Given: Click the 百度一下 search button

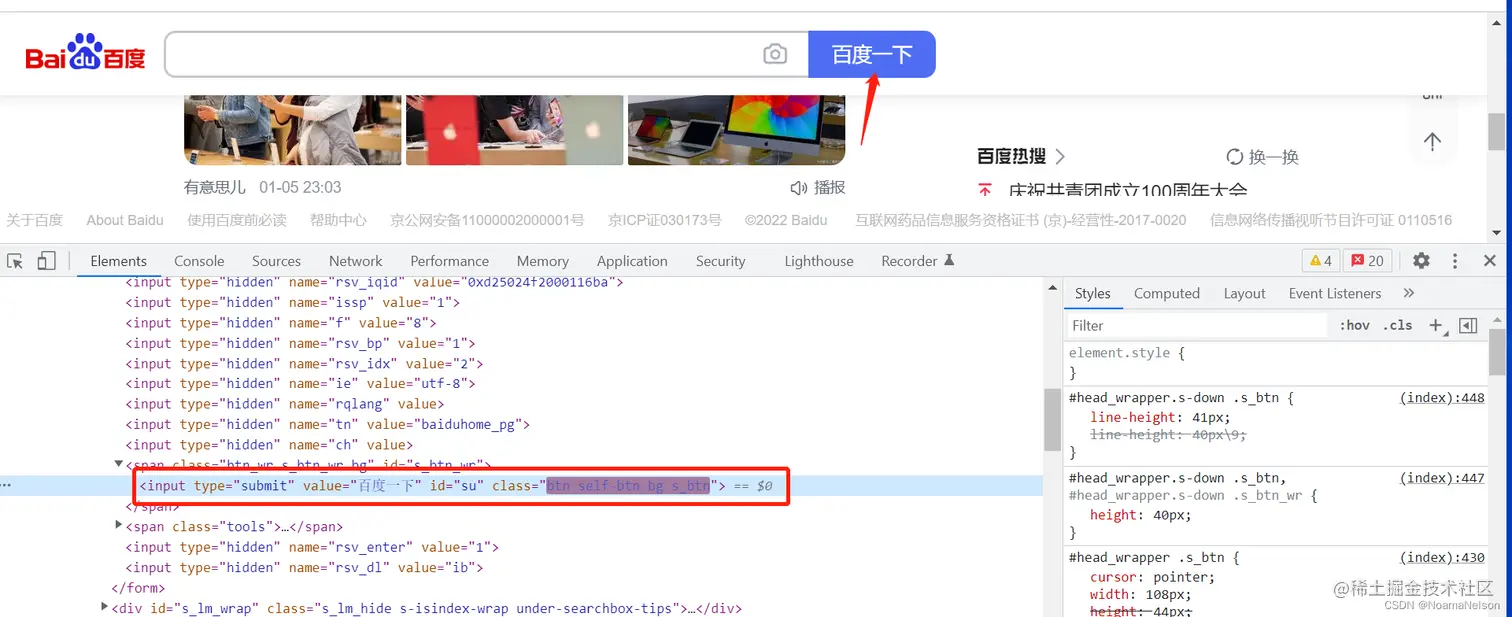Looking at the screenshot, I should [872, 54].
